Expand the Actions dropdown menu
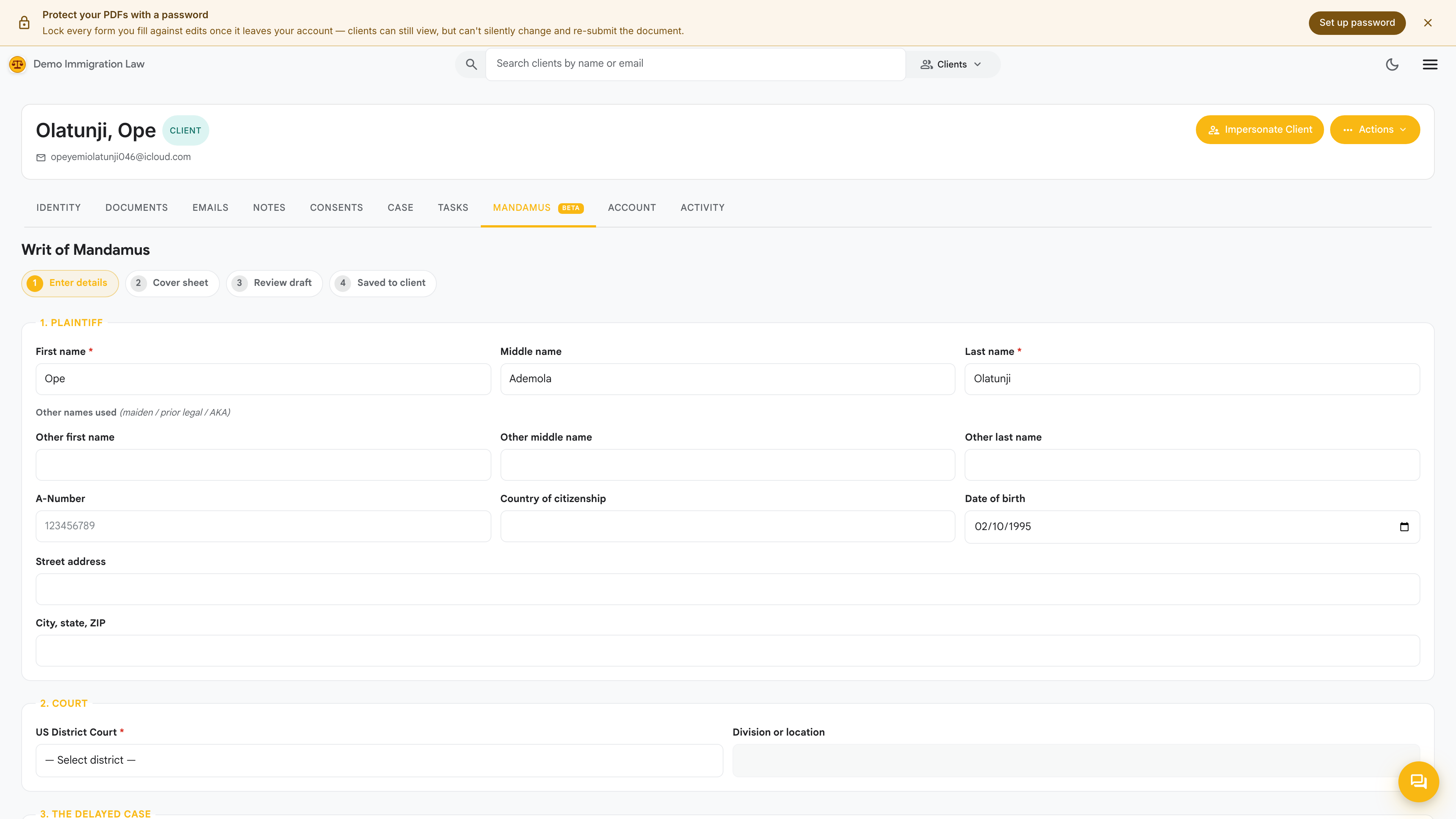 (1374, 129)
